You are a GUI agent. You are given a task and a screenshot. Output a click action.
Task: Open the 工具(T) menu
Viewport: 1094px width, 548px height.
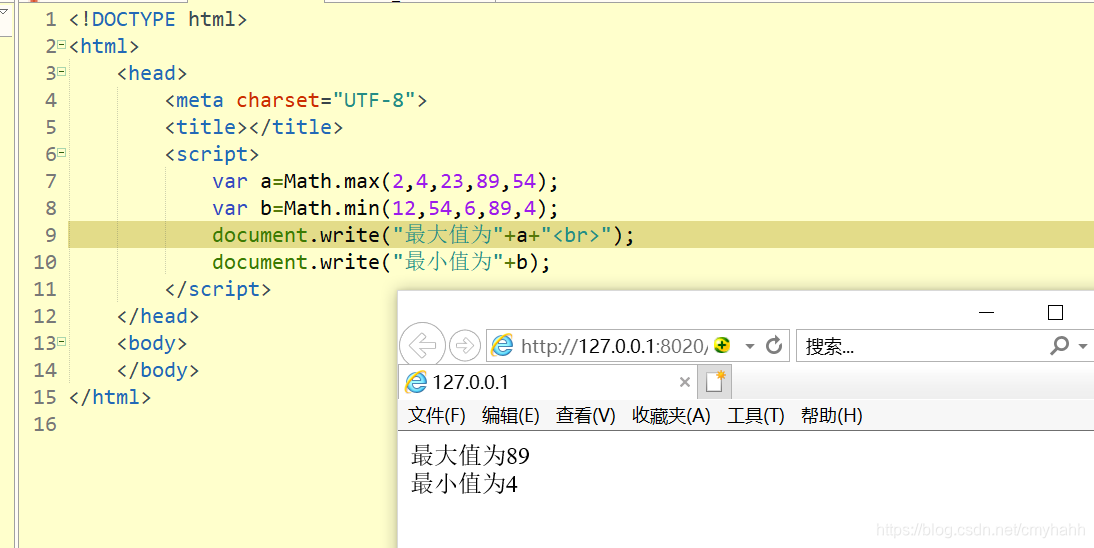point(756,416)
